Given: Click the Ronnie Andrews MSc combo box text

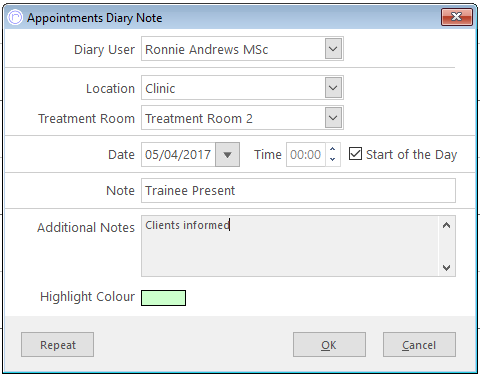Looking at the screenshot, I should (207, 49).
